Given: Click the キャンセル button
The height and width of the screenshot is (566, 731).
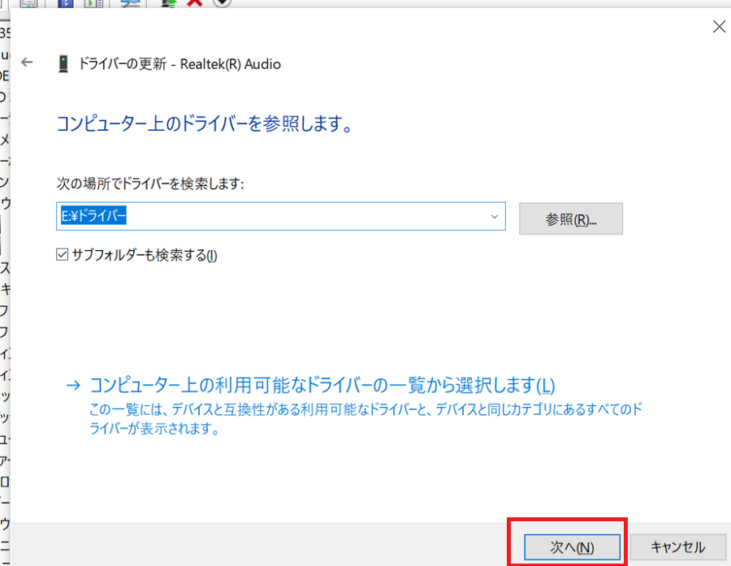Looking at the screenshot, I should [677, 547].
